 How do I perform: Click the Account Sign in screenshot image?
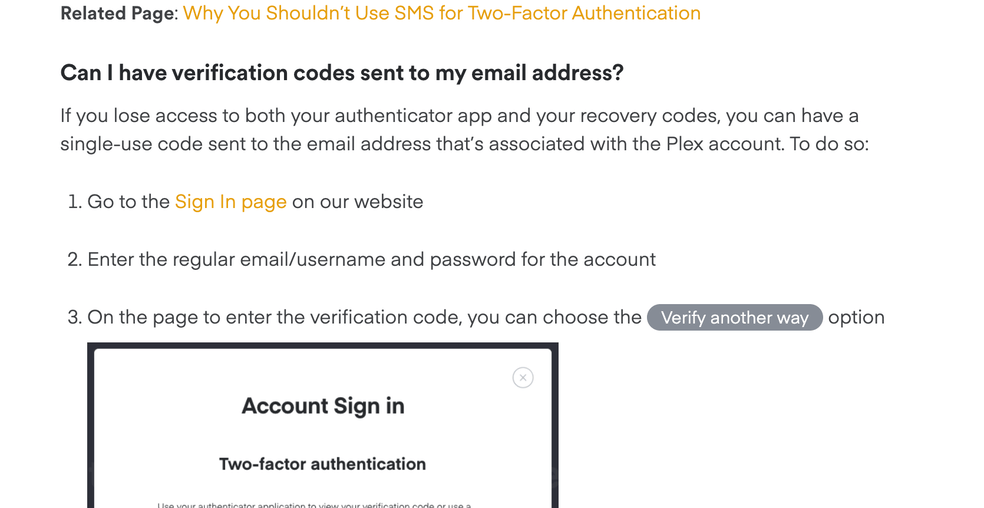point(323,425)
